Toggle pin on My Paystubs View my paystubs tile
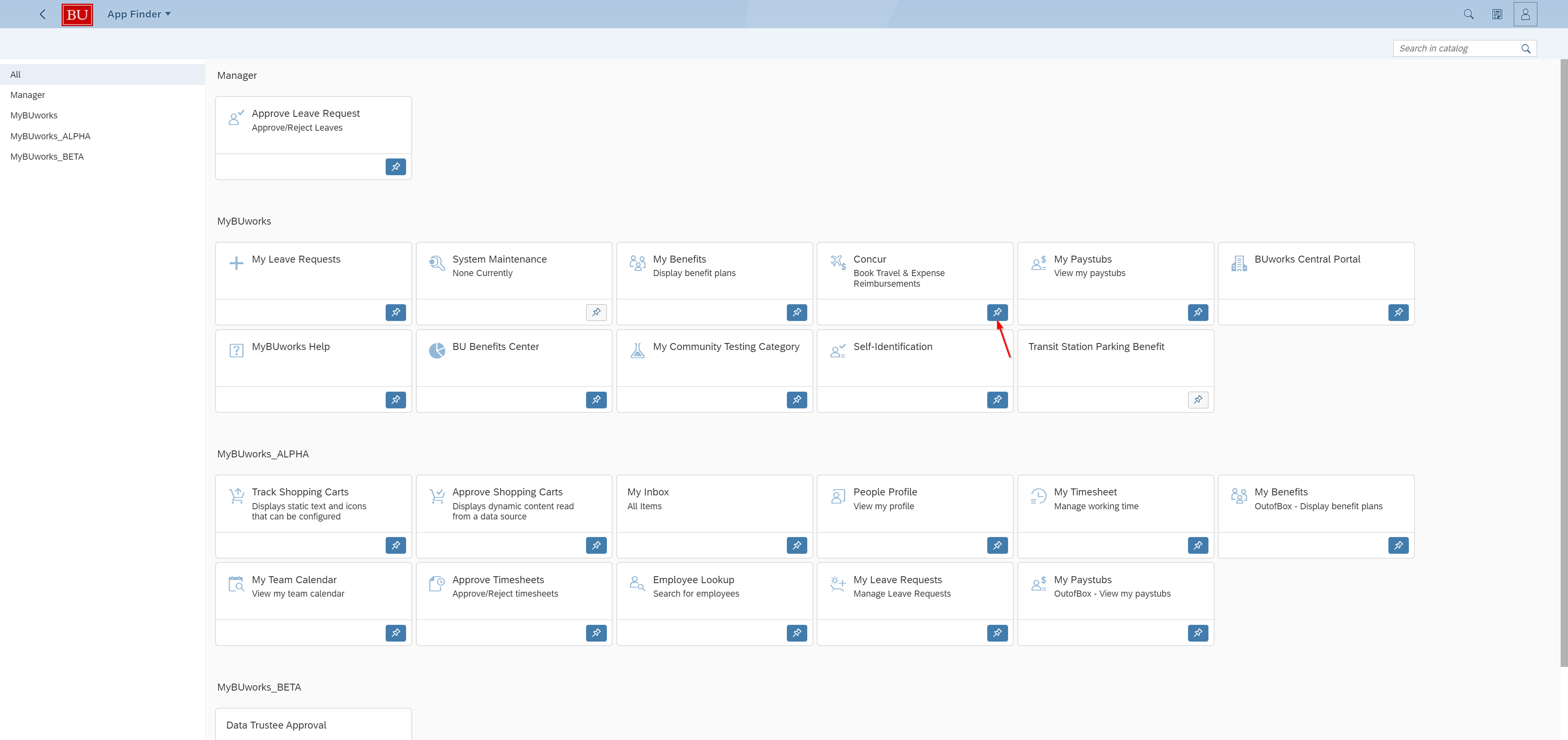The width and height of the screenshot is (1568, 740). pyautogui.click(x=1198, y=312)
